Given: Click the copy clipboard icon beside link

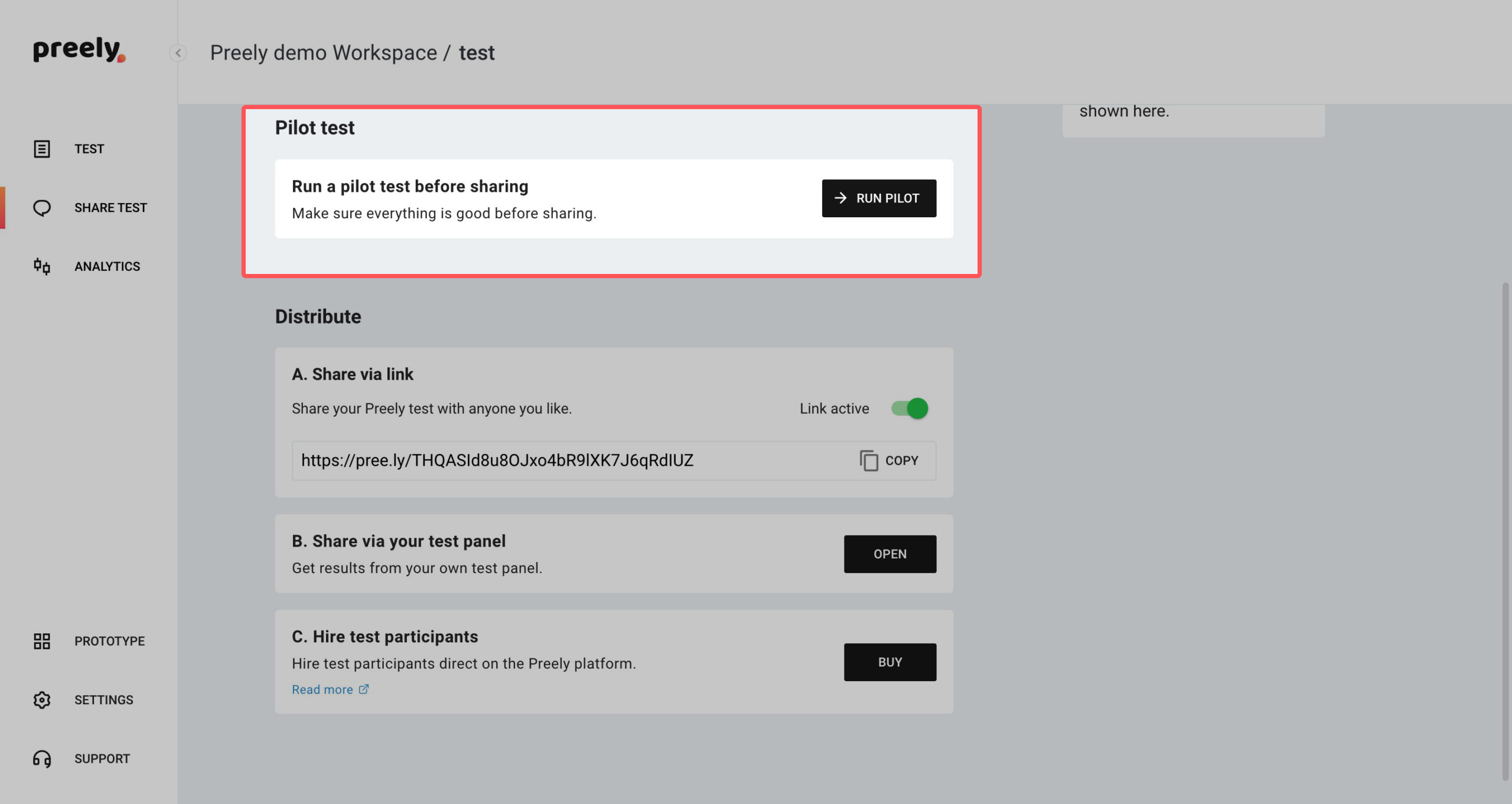Looking at the screenshot, I should pos(869,460).
